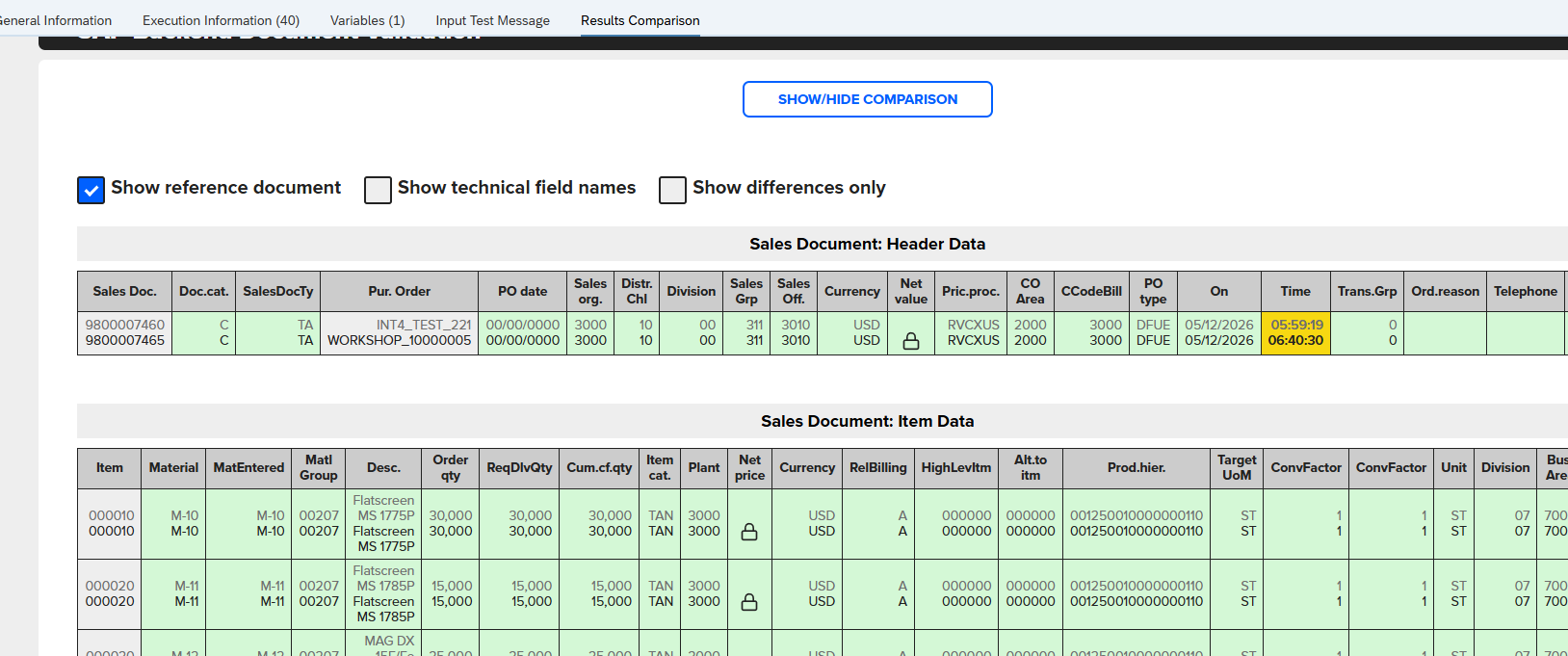Open the Variables (1) tab
This screenshot has width=1568, height=656.
[367, 20]
